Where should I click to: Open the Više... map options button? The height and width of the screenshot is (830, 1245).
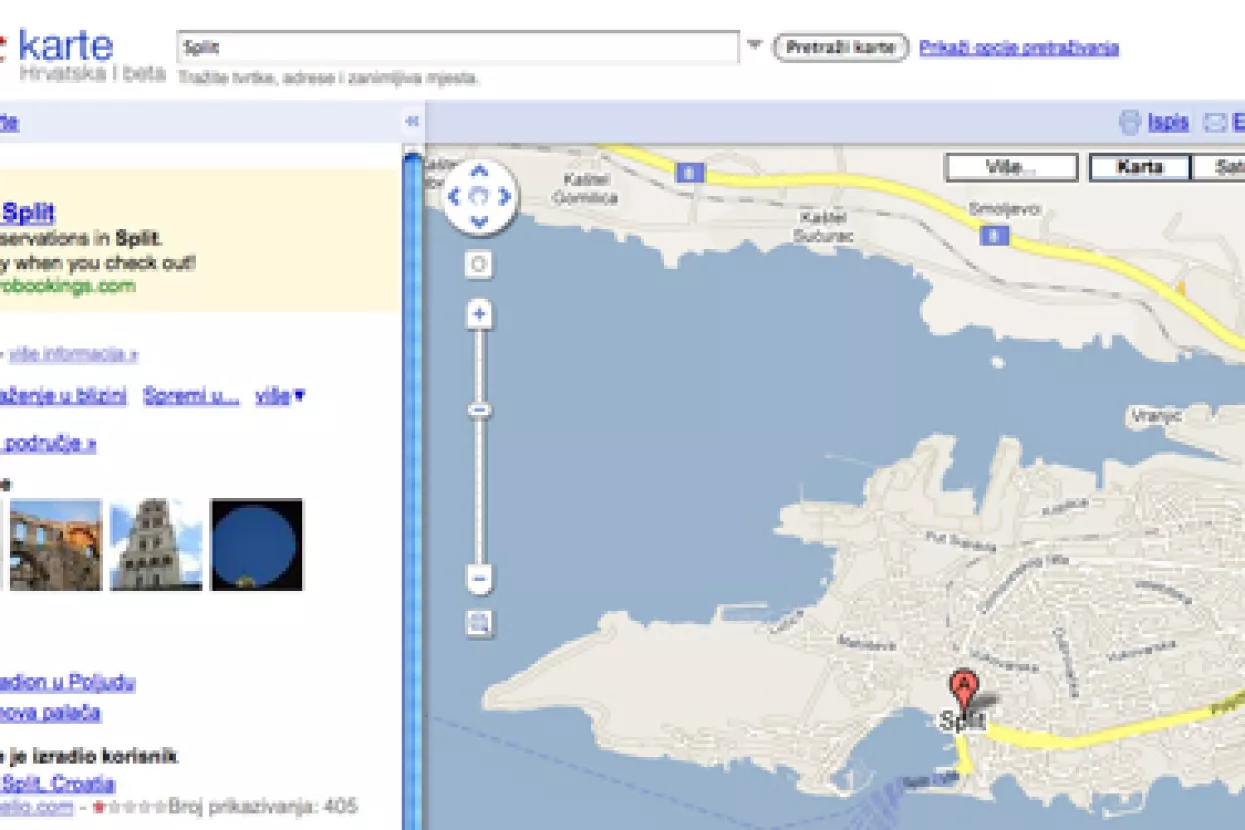tap(1011, 167)
